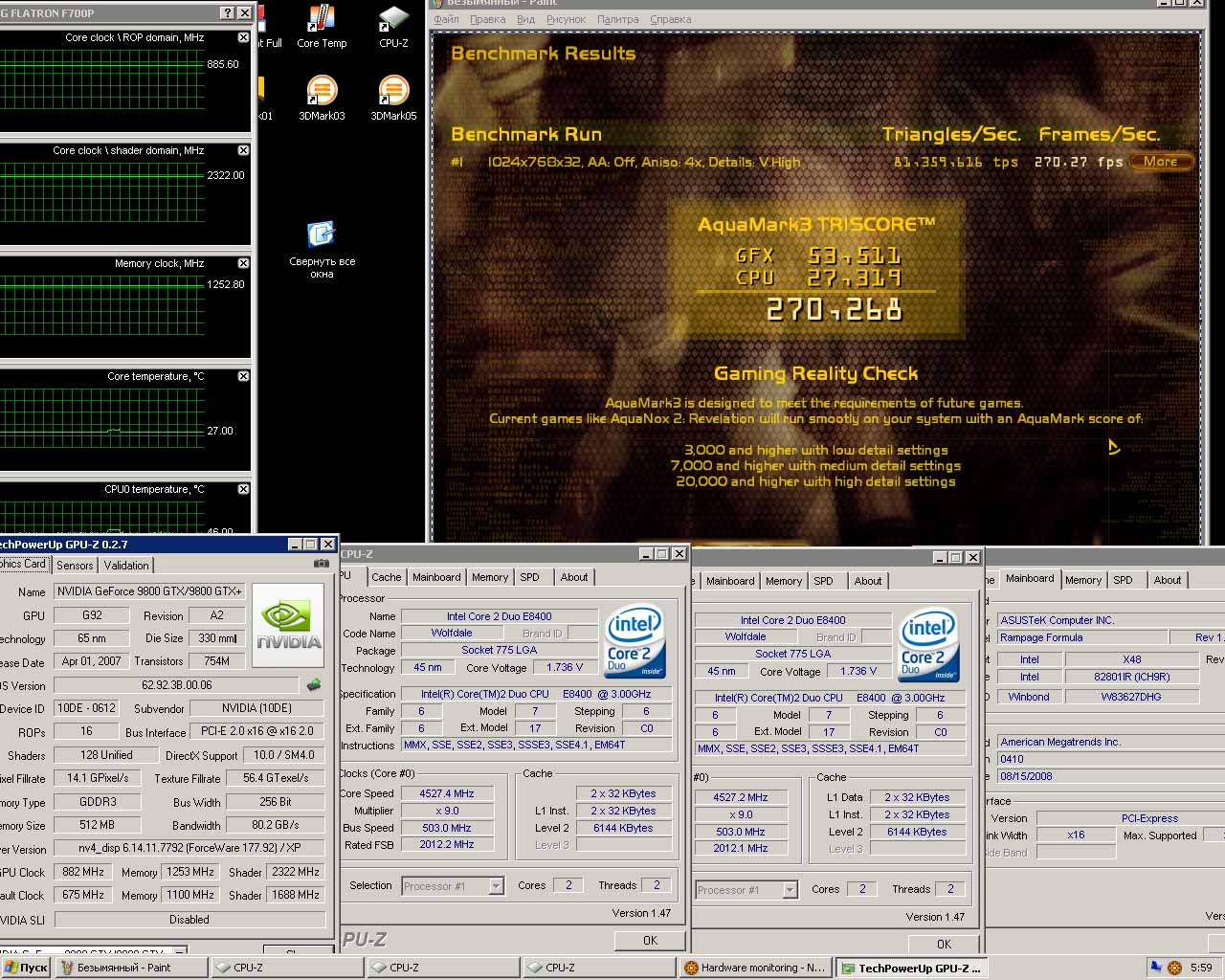The width and height of the screenshot is (1225, 980).
Task: Click the Intel Core 2 Duo logo beside Code Name label
Action: click(x=635, y=641)
